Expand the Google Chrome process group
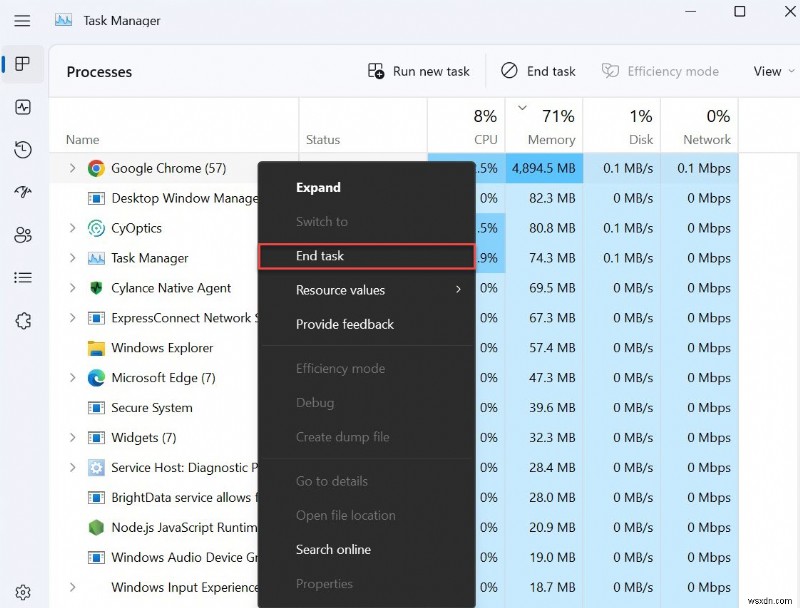Screen dimensions: 800x608 click(x=71, y=168)
